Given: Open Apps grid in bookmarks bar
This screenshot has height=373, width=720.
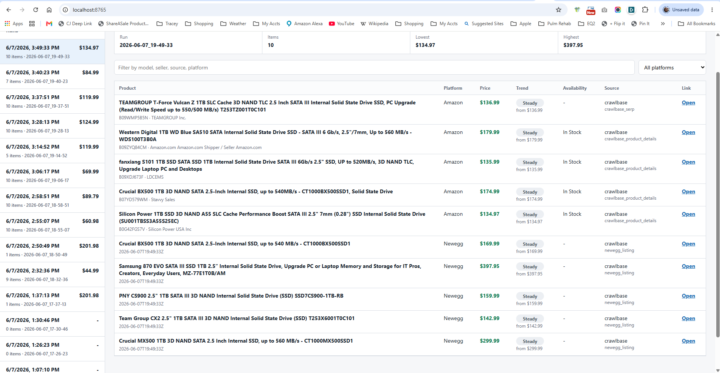Looking at the screenshot, I should [14, 23].
